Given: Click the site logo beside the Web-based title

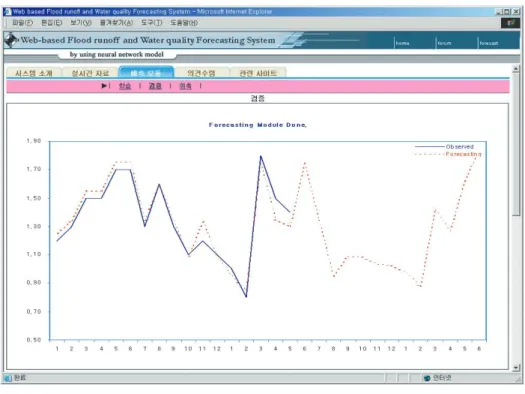Looking at the screenshot, I should click(11, 41).
